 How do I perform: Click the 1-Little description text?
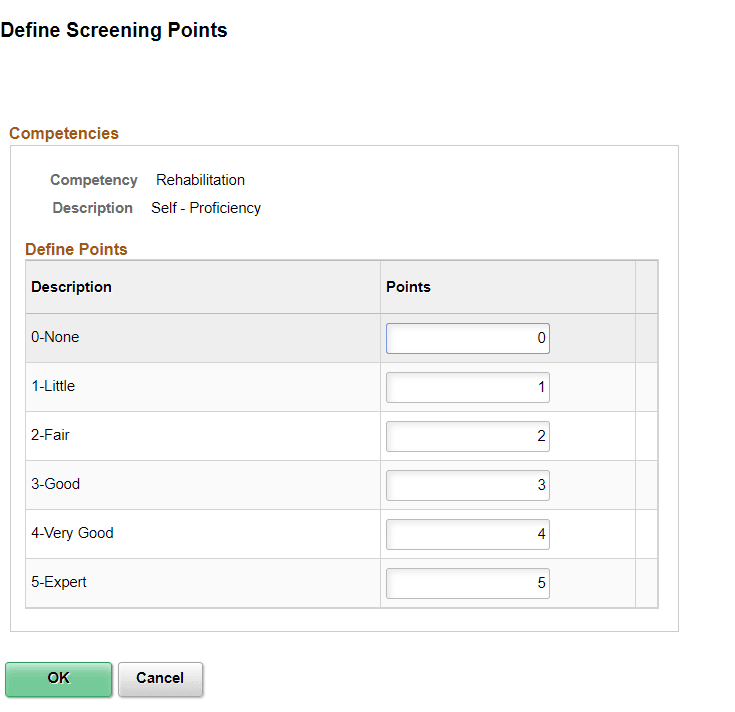(53, 386)
